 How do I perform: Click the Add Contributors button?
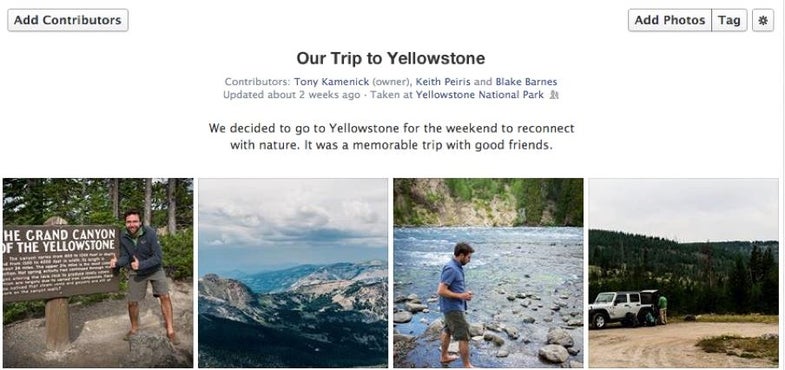(68, 21)
